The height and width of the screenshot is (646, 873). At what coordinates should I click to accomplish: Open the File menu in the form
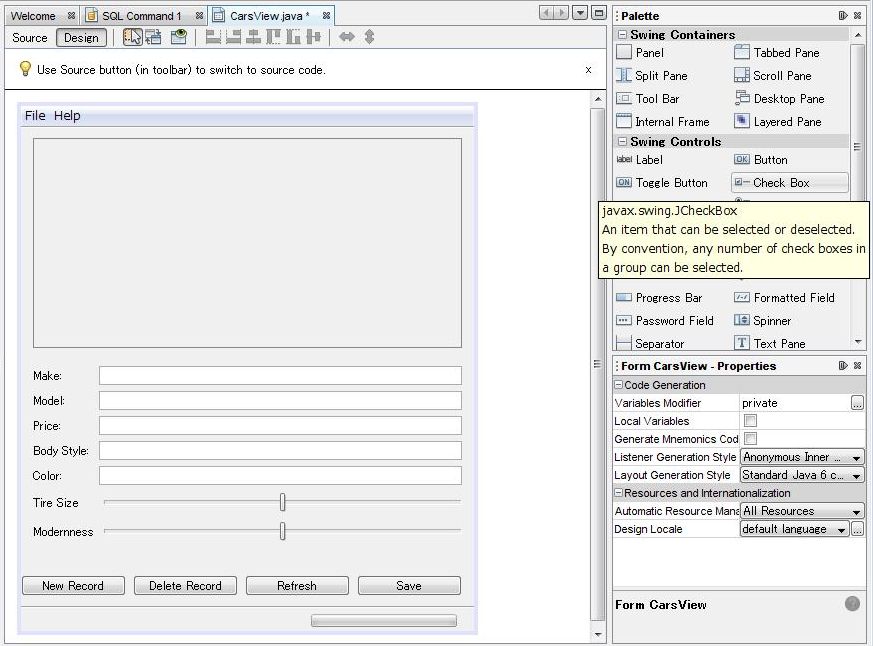click(x=35, y=116)
